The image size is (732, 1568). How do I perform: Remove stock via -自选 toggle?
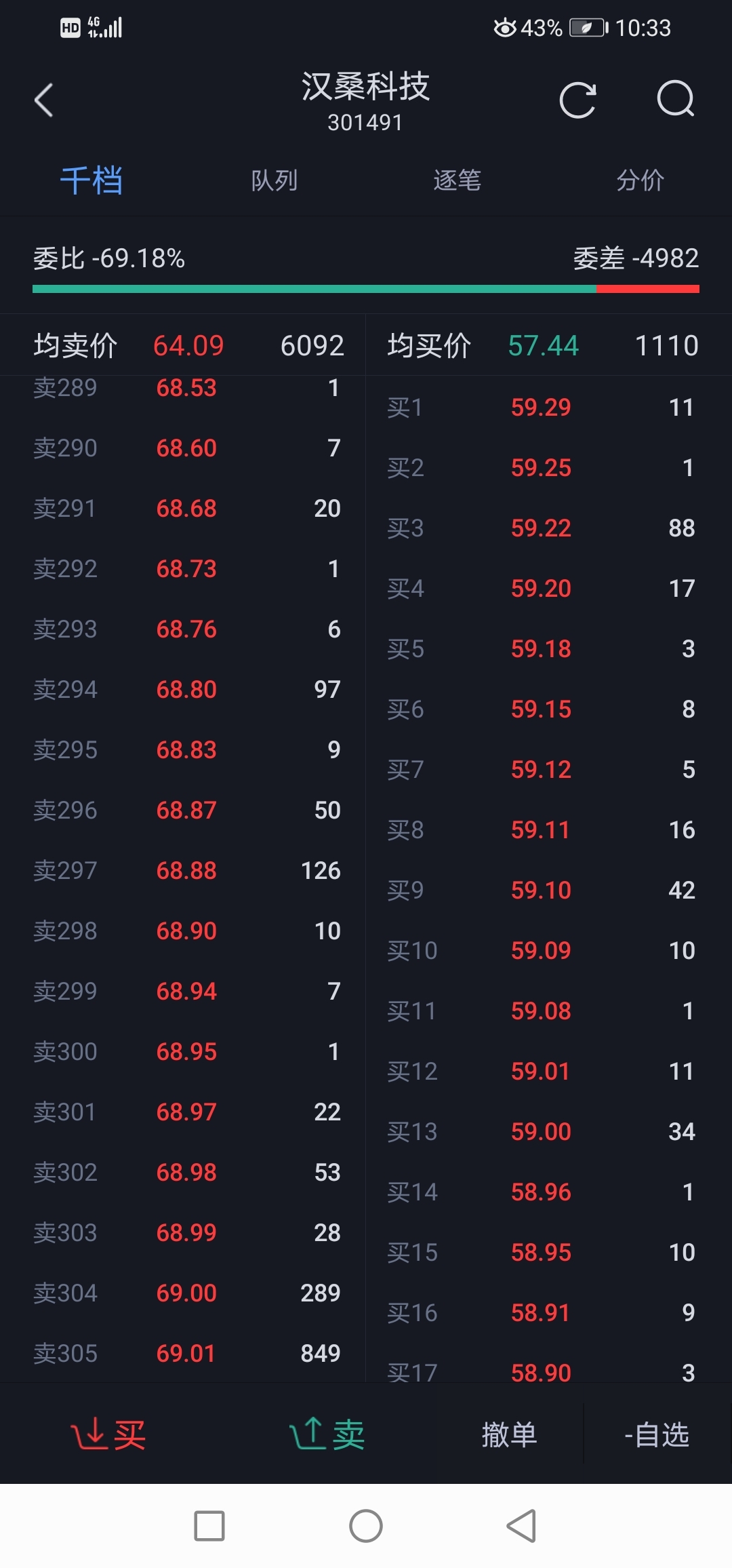(657, 1434)
